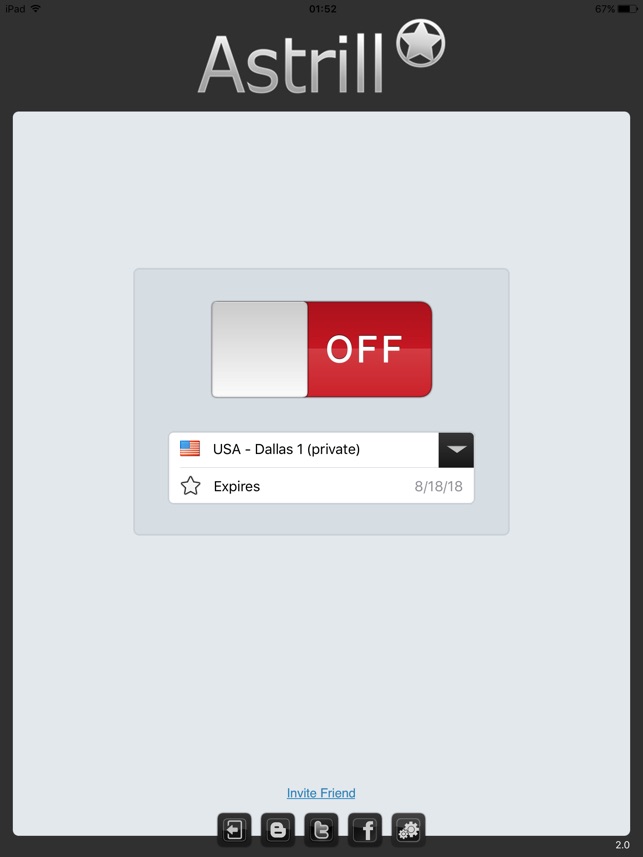Open the Blogger icon
This screenshot has width=643, height=857.
tap(278, 830)
